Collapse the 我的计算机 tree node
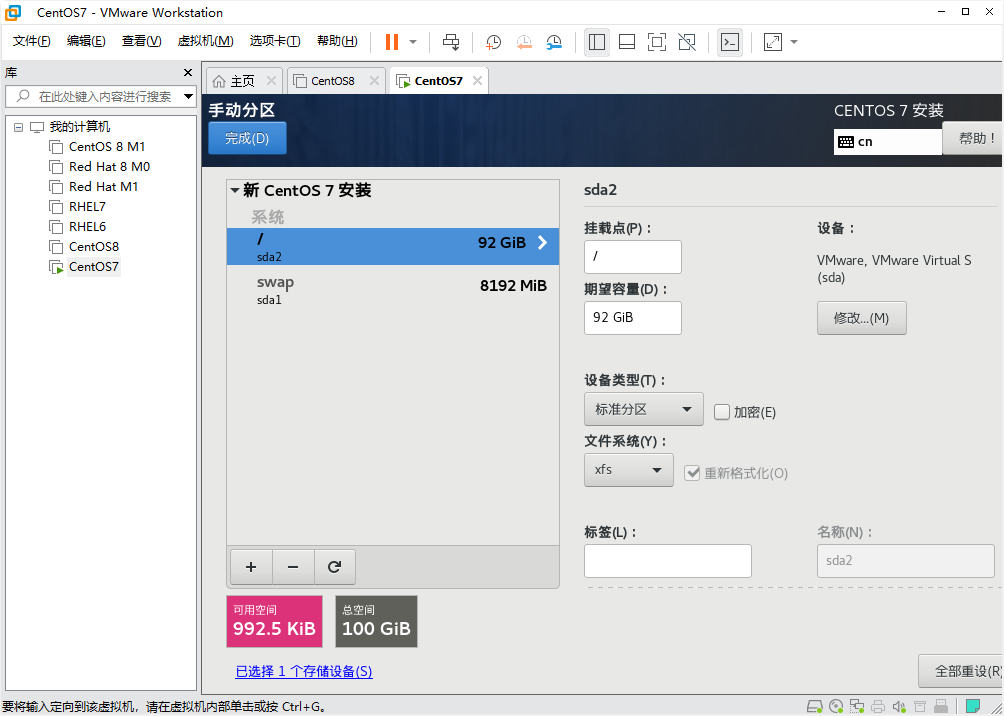The height and width of the screenshot is (716, 1004). [x=18, y=127]
